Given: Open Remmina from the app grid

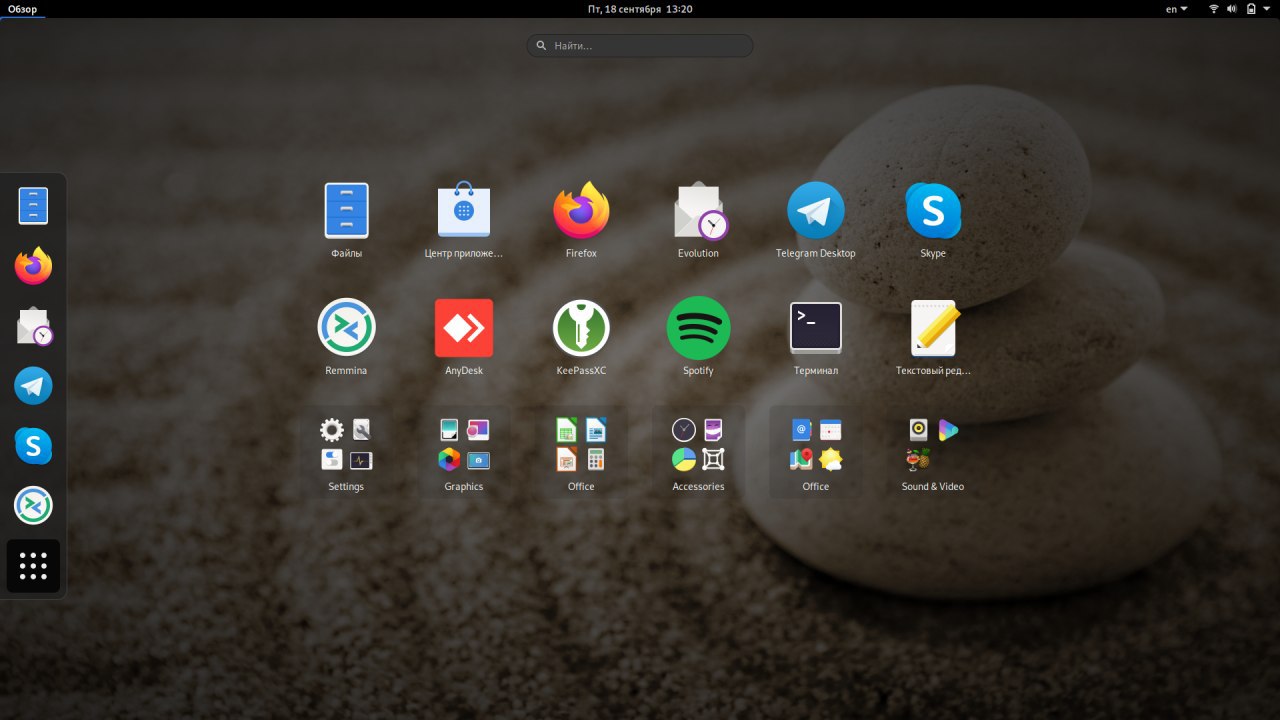Looking at the screenshot, I should 346,327.
